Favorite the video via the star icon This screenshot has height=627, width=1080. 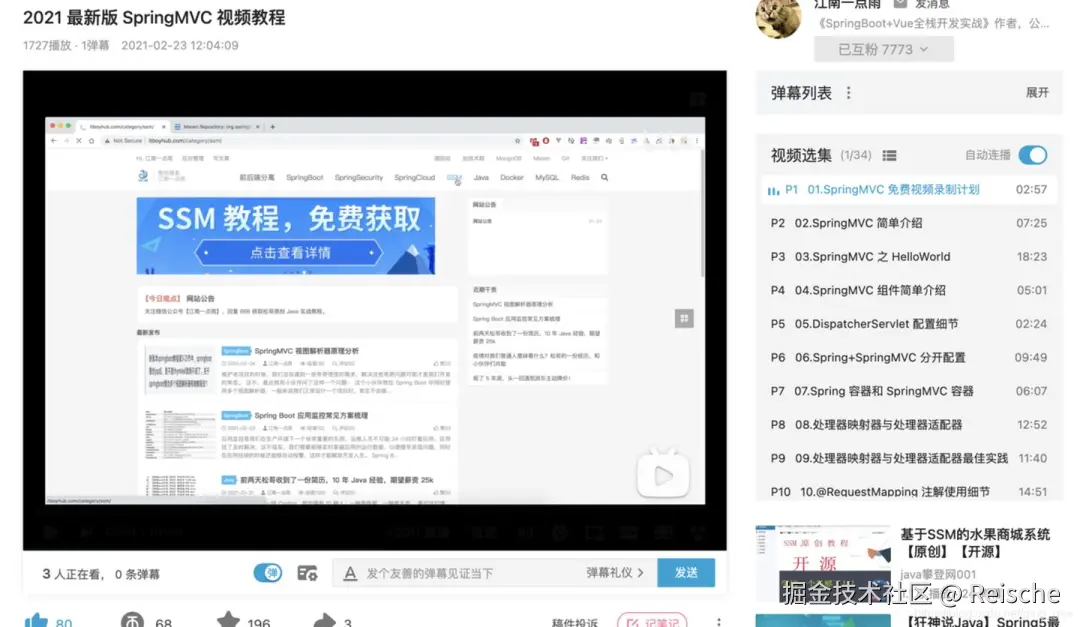coord(228,620)
